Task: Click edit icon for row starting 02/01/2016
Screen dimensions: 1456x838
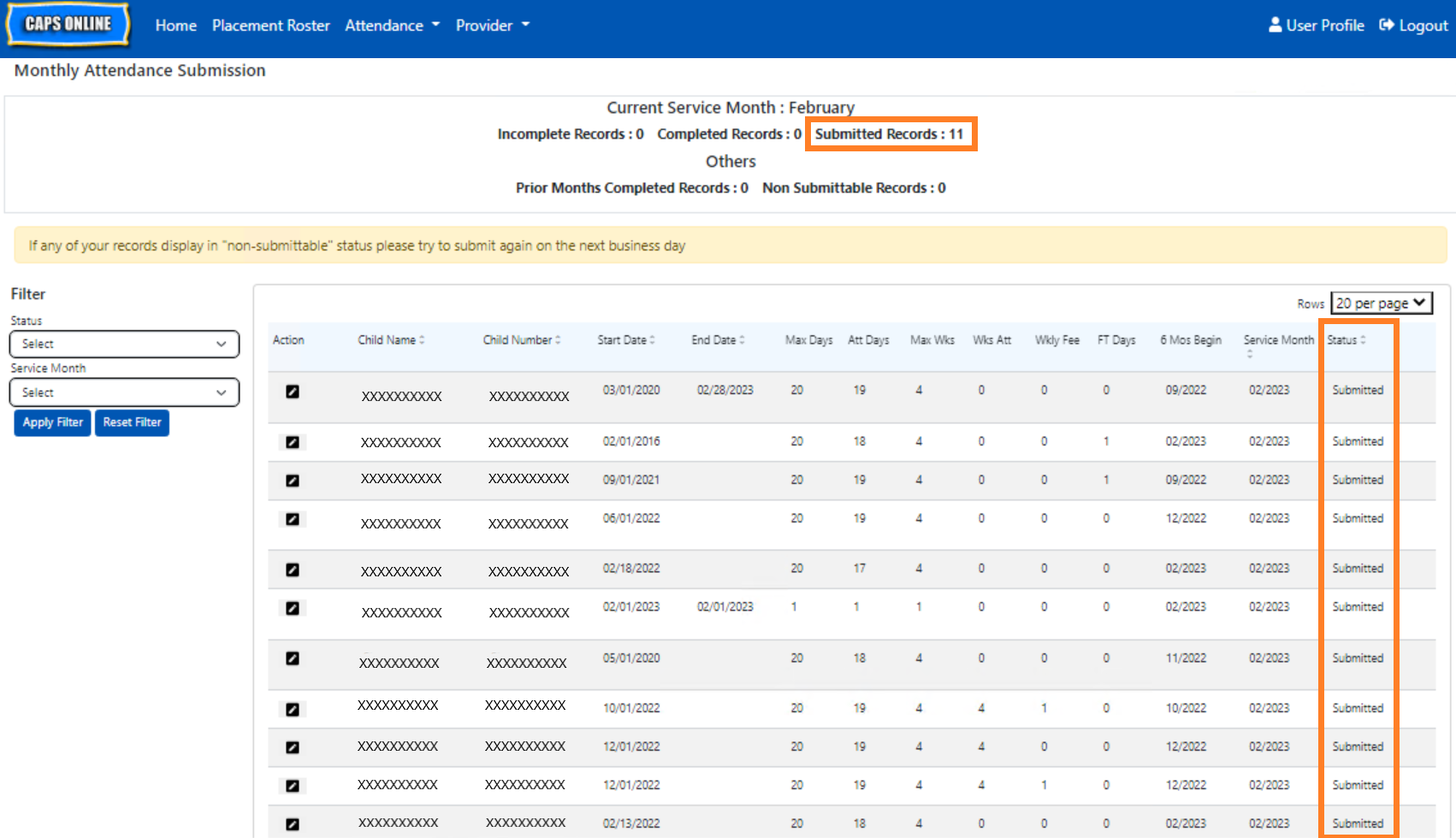Action: pyautogui.click(x=293, y=442)
